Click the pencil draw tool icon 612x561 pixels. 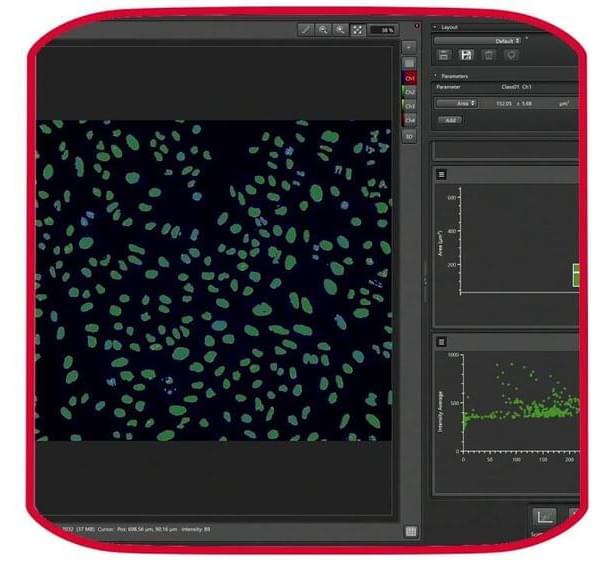point(306,30)
